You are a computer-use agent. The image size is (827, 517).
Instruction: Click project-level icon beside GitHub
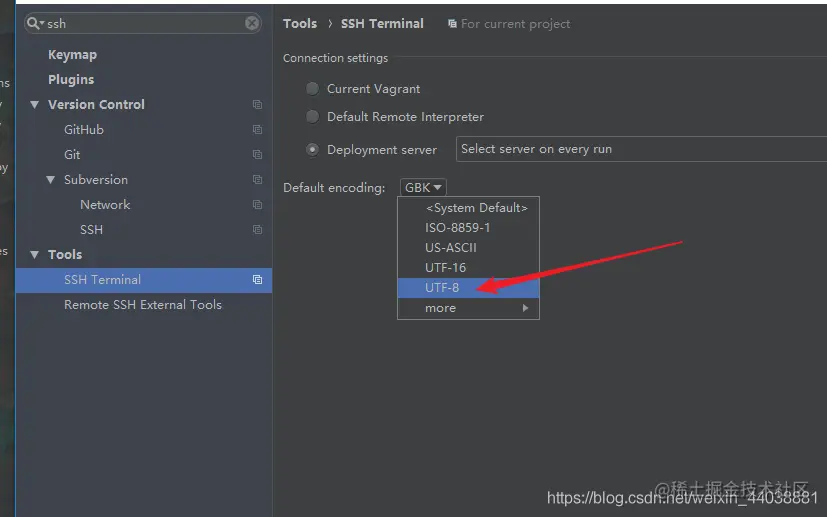tap(257, 130)
